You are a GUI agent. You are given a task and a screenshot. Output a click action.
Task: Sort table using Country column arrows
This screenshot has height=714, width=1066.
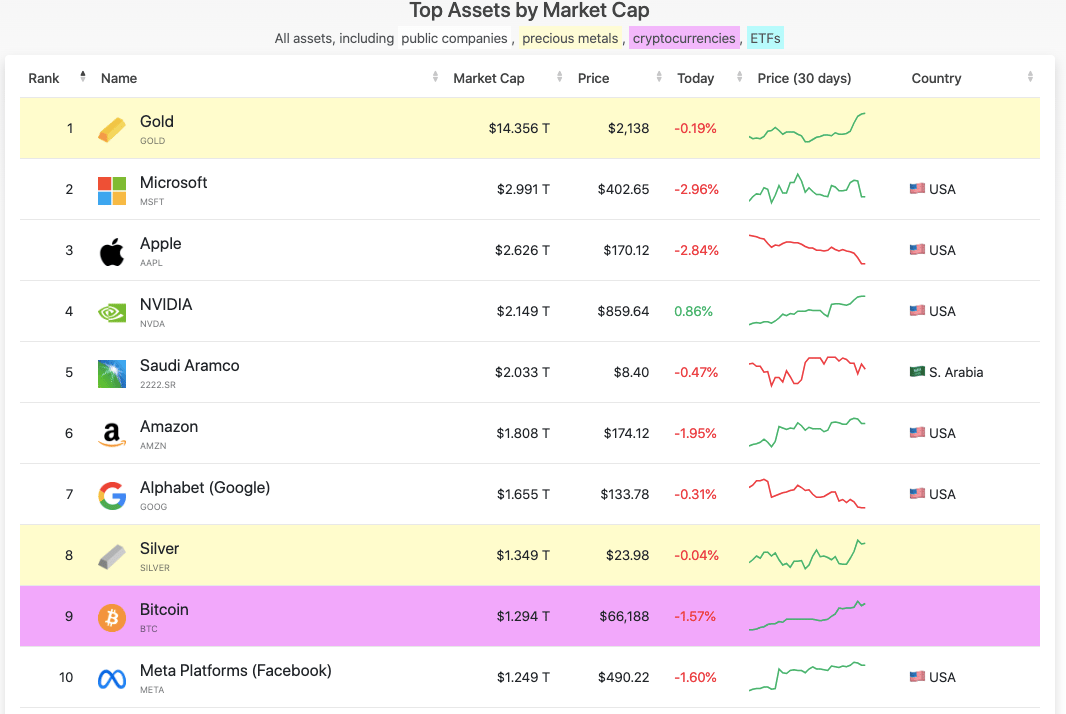(1030, 77)
